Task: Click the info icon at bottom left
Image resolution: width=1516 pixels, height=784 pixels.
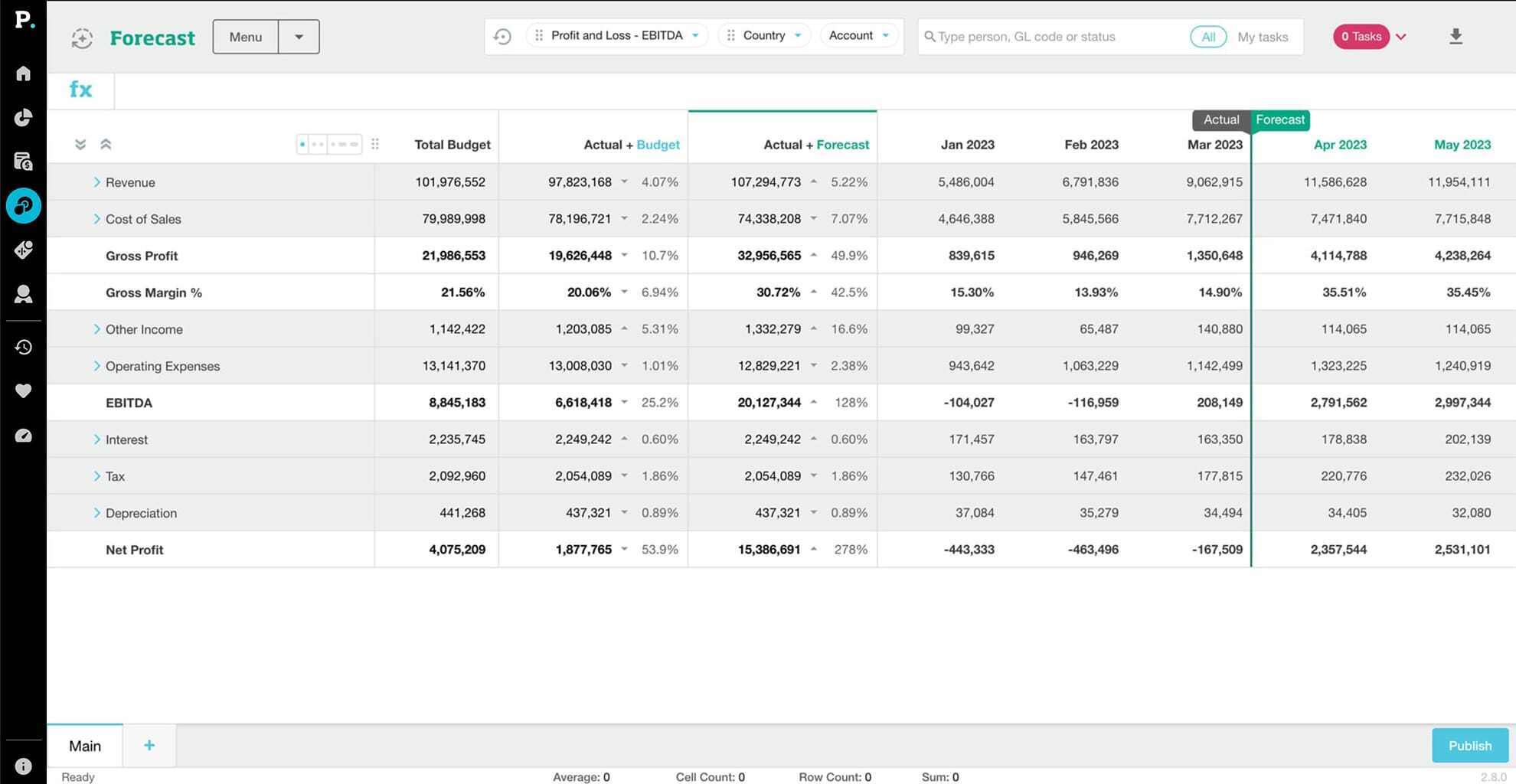Action: click(23, 766)
